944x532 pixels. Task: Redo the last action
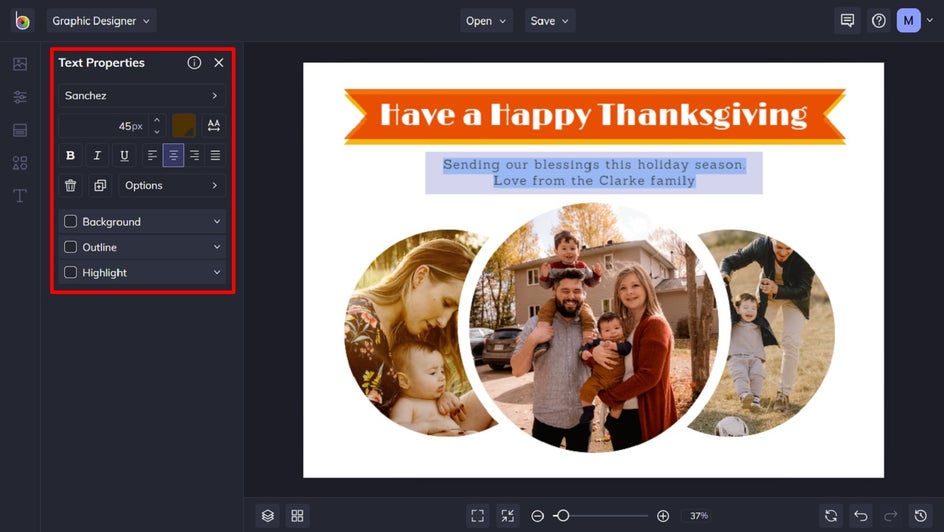tap(890, 516)
